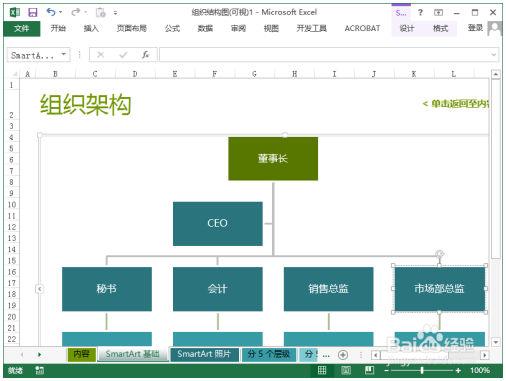Add a new sheet with plus icon
The height and width of the screenshot is (381, 506).
point(343,355)
